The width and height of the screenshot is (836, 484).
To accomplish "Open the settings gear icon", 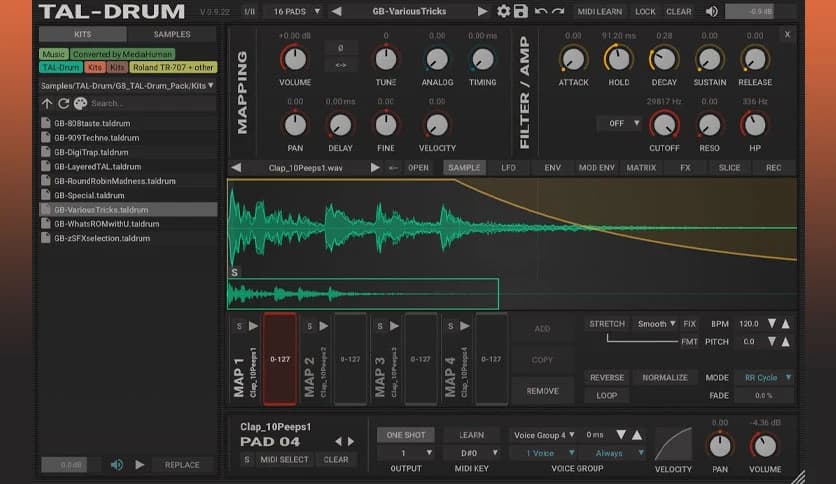I will pos(503,11).
